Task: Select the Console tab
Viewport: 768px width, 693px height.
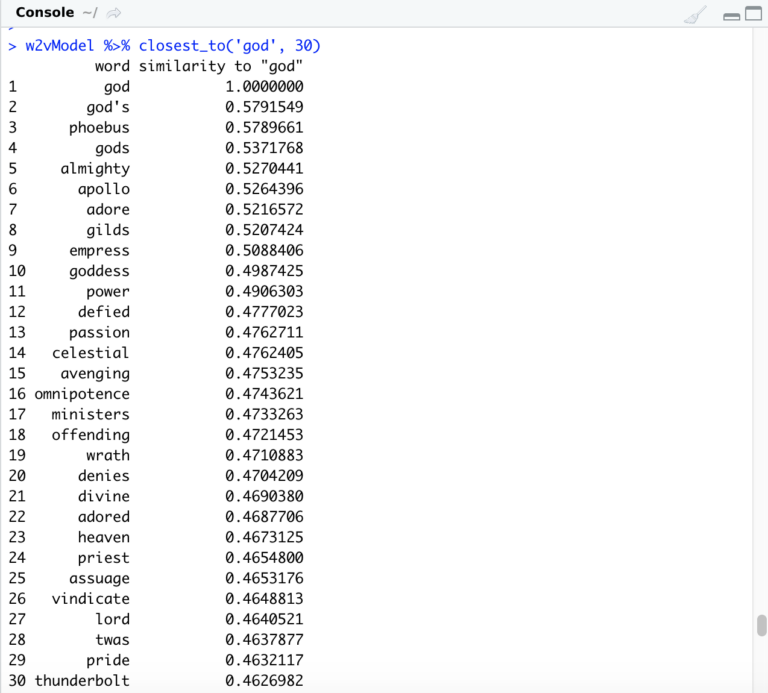Action: pyautogui.click(x=45, y=13)
